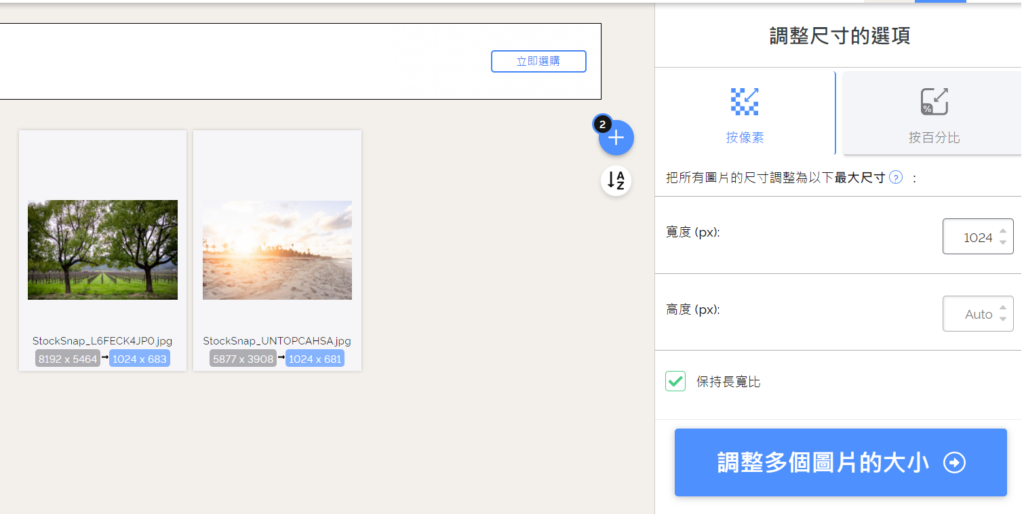Select the beach sunset image thumbnail
Screen dimensions: 1024x514
click(x=277, y=250)
